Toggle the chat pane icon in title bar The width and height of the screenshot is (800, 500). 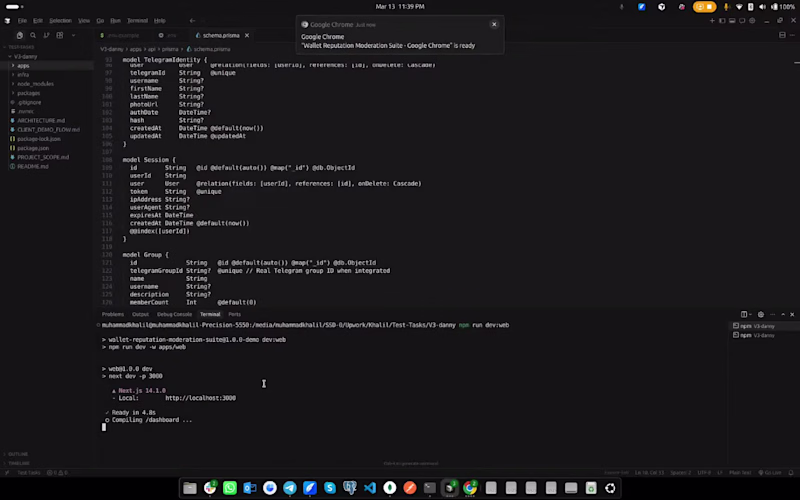742,21
